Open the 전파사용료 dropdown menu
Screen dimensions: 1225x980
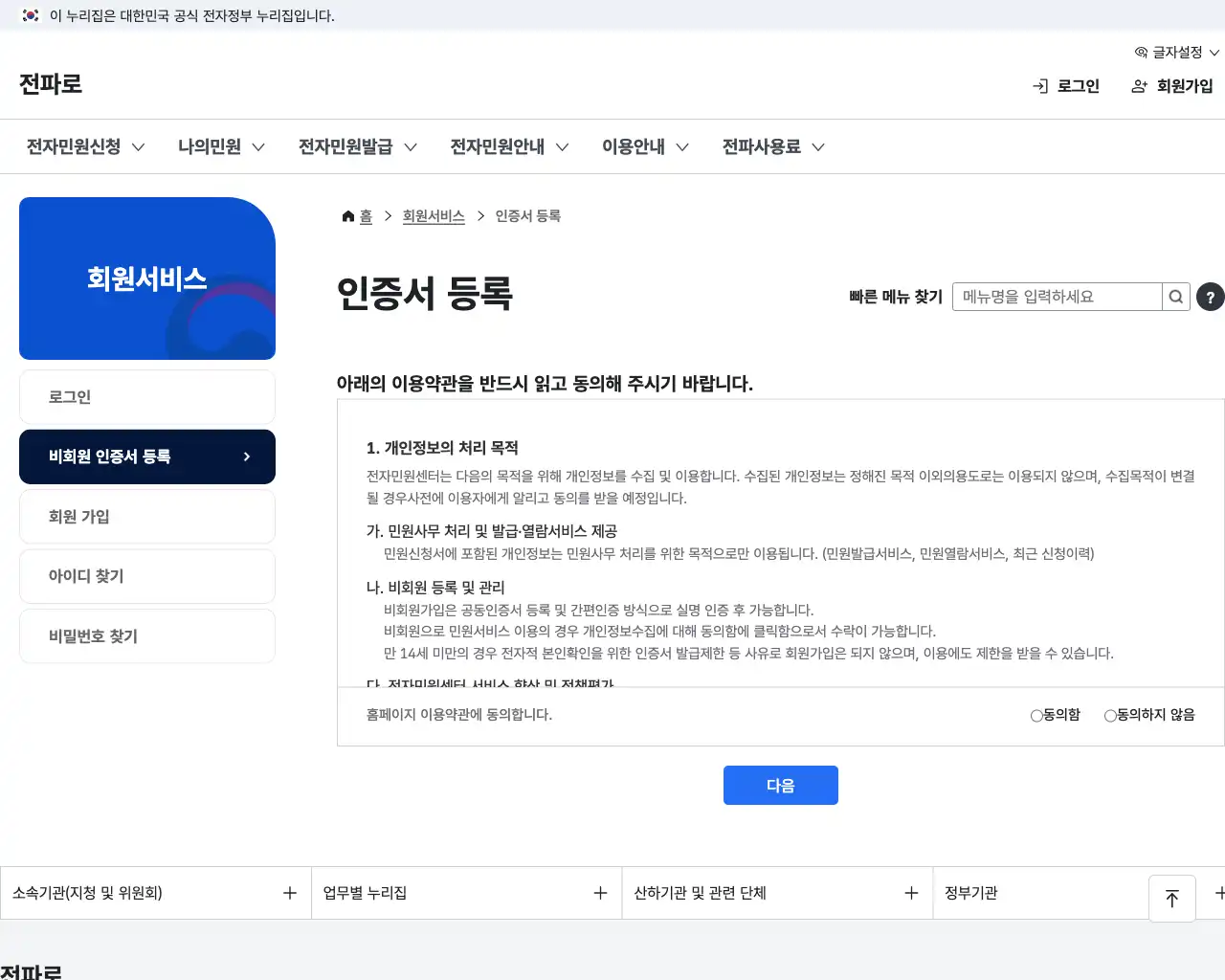coord(773,146)
